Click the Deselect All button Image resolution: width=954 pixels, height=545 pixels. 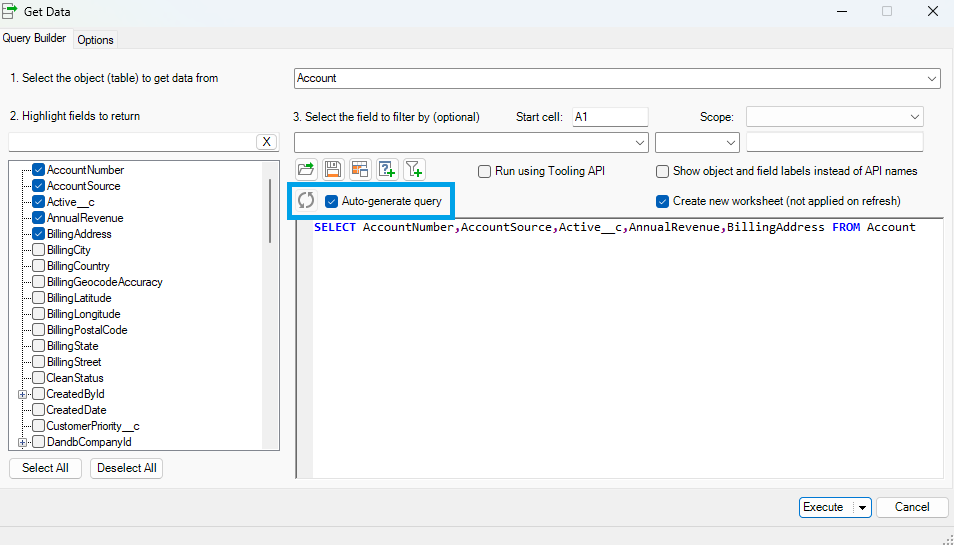click(x=126, y=468)
